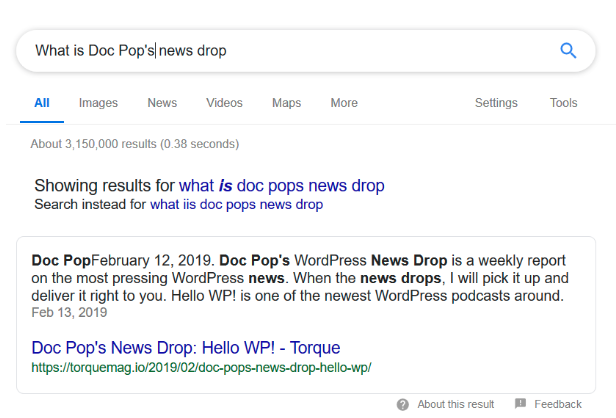Go to the Videos tab

point(224,103)
